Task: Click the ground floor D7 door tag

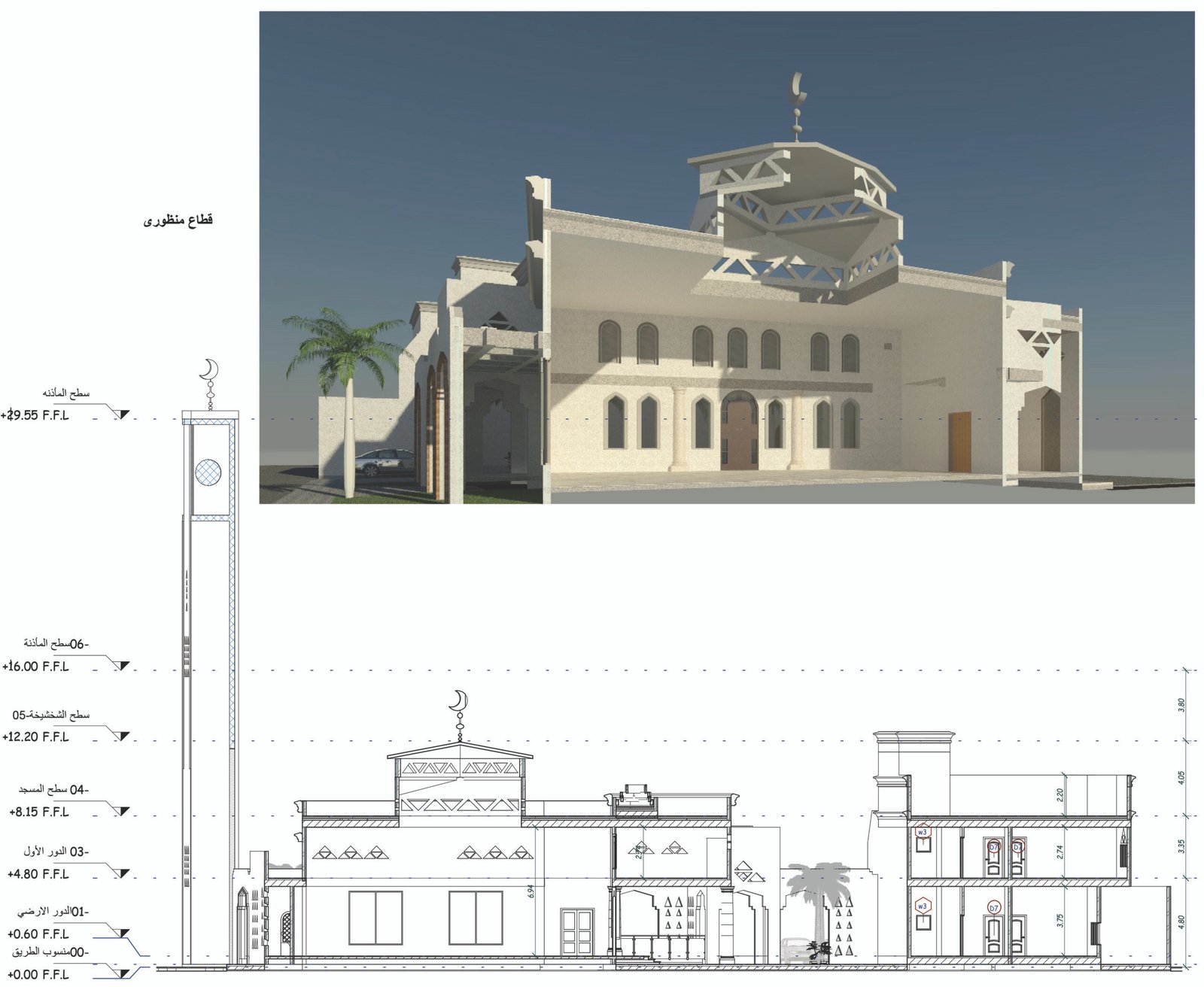Action: pos(994,909)
